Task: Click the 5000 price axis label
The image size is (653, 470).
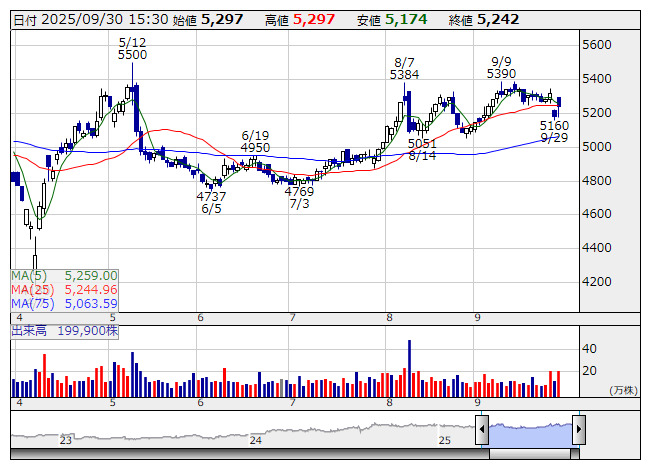Action: click(597, 147)
